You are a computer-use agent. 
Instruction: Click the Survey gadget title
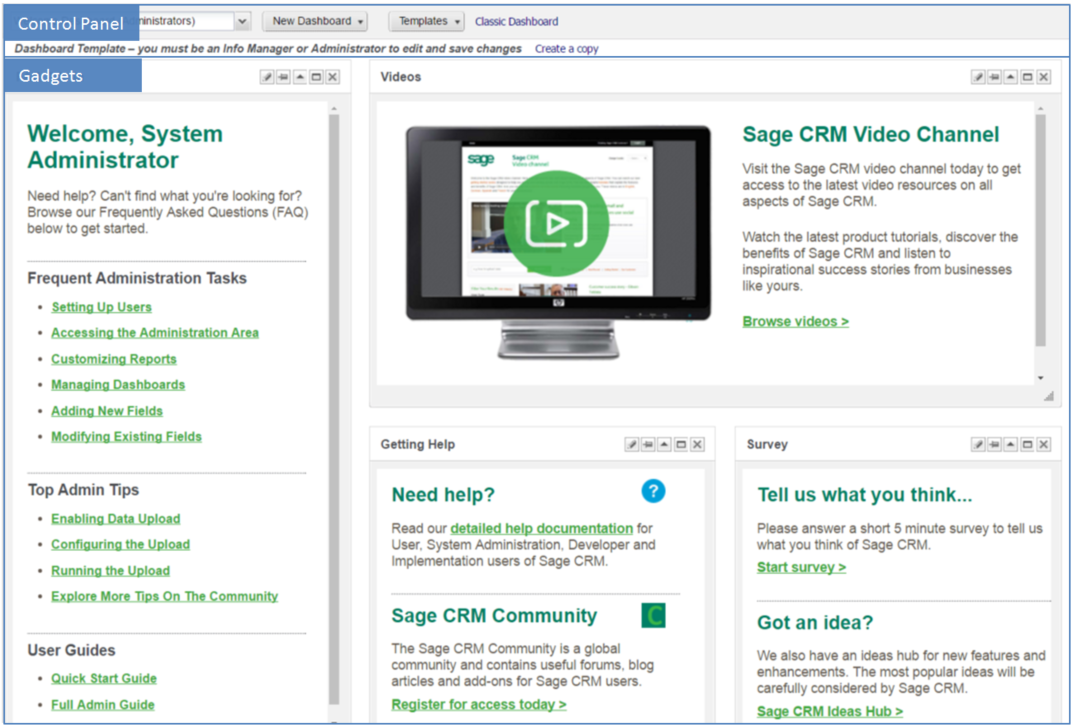point(767,444)
